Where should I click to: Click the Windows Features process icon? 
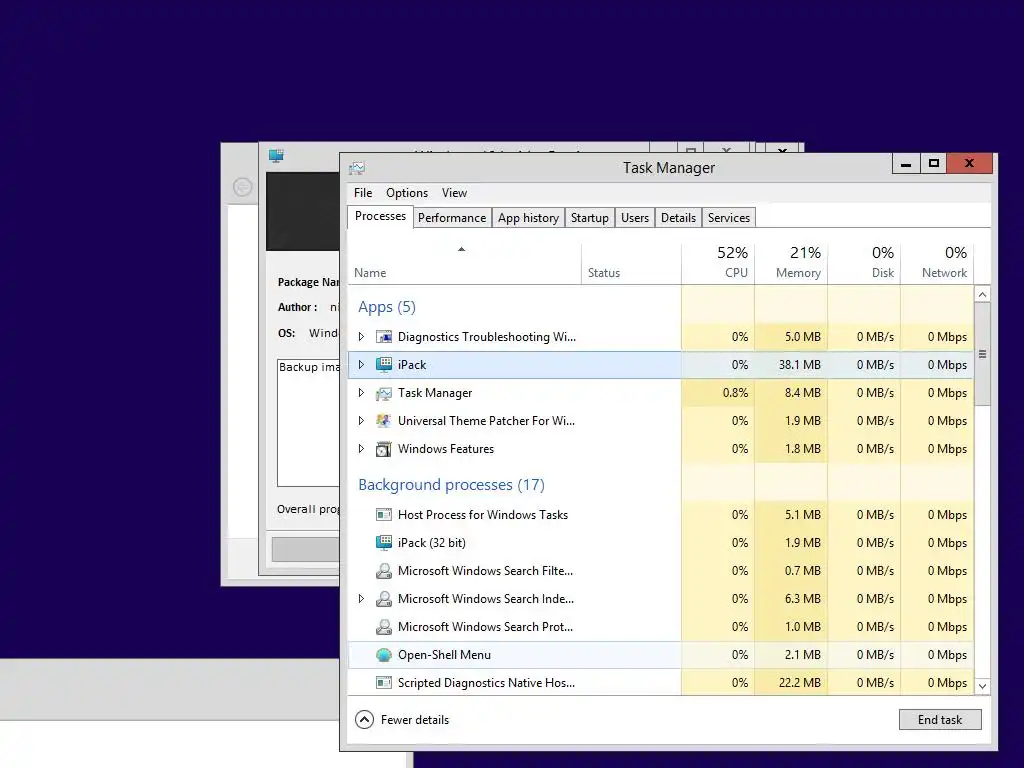pos(384,449)
